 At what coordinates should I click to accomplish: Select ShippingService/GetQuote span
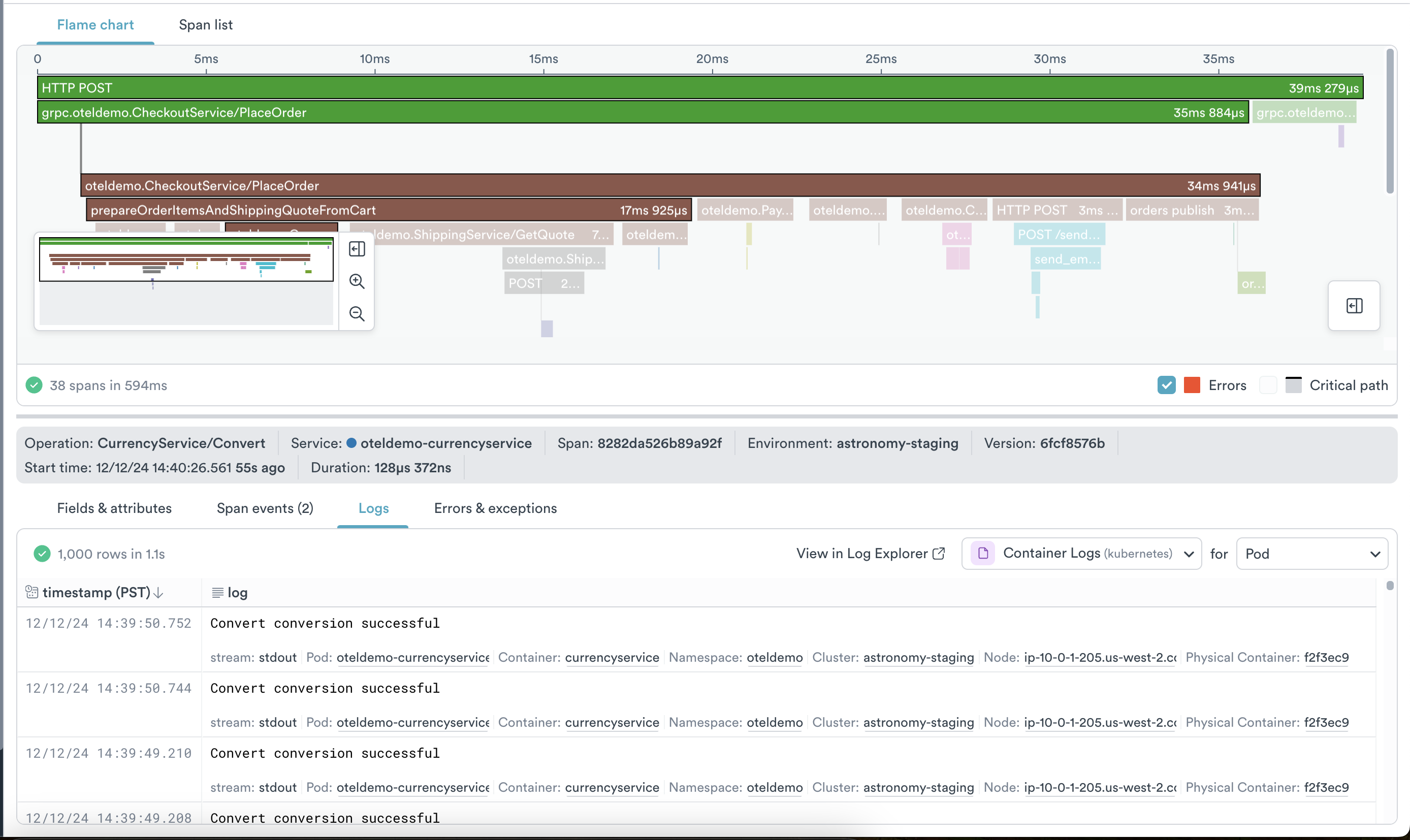point(493,234)
